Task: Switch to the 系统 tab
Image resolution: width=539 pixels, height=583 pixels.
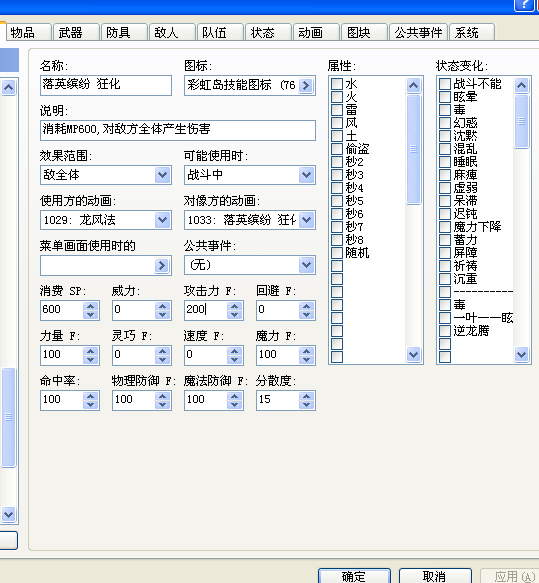Action: point(472,32)
